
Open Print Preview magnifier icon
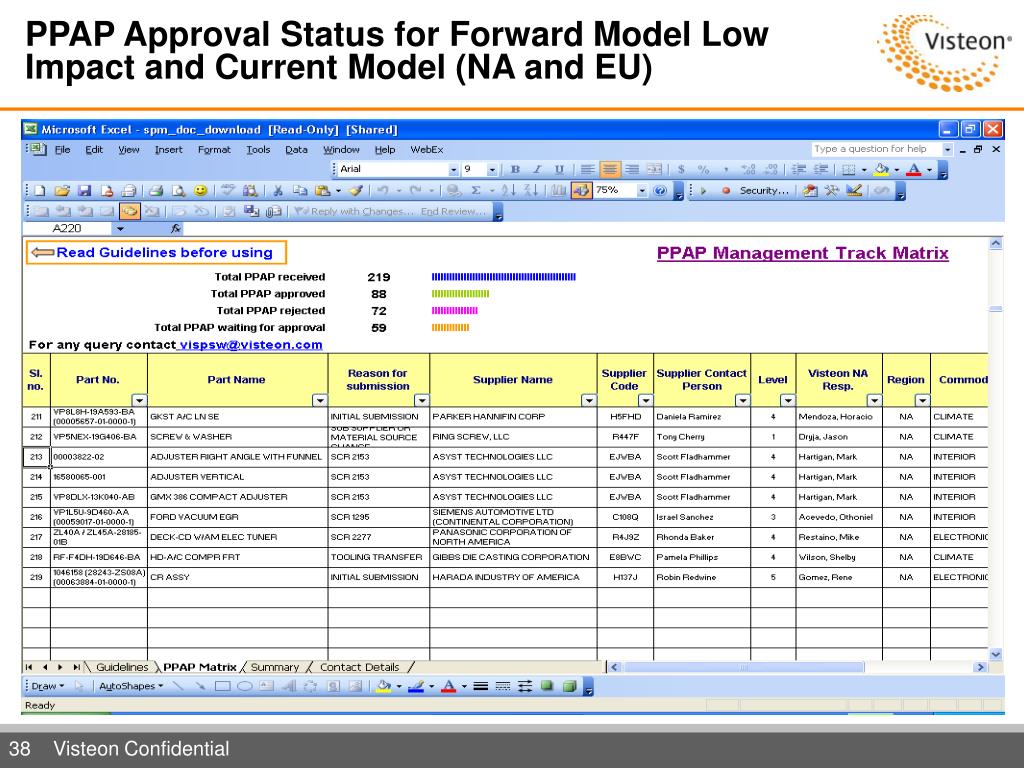178,191
